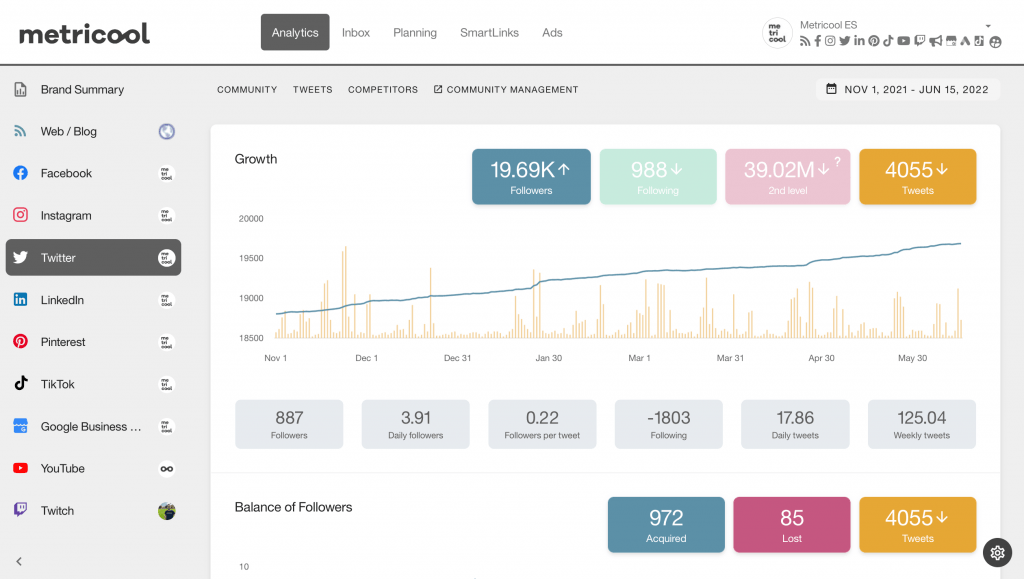1024x579 pixels.
Task: Open the Planning tab
Action: tap(415, 32)
